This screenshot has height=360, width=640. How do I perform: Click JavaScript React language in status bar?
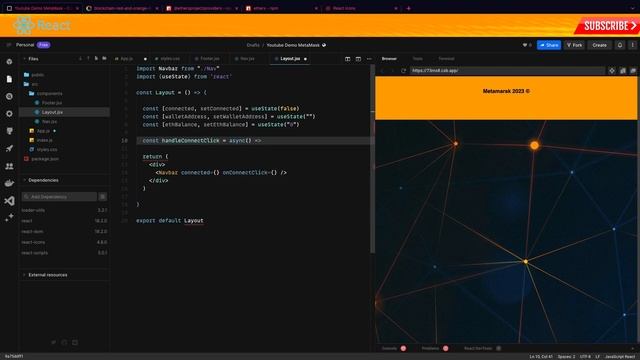click(620, 357)
